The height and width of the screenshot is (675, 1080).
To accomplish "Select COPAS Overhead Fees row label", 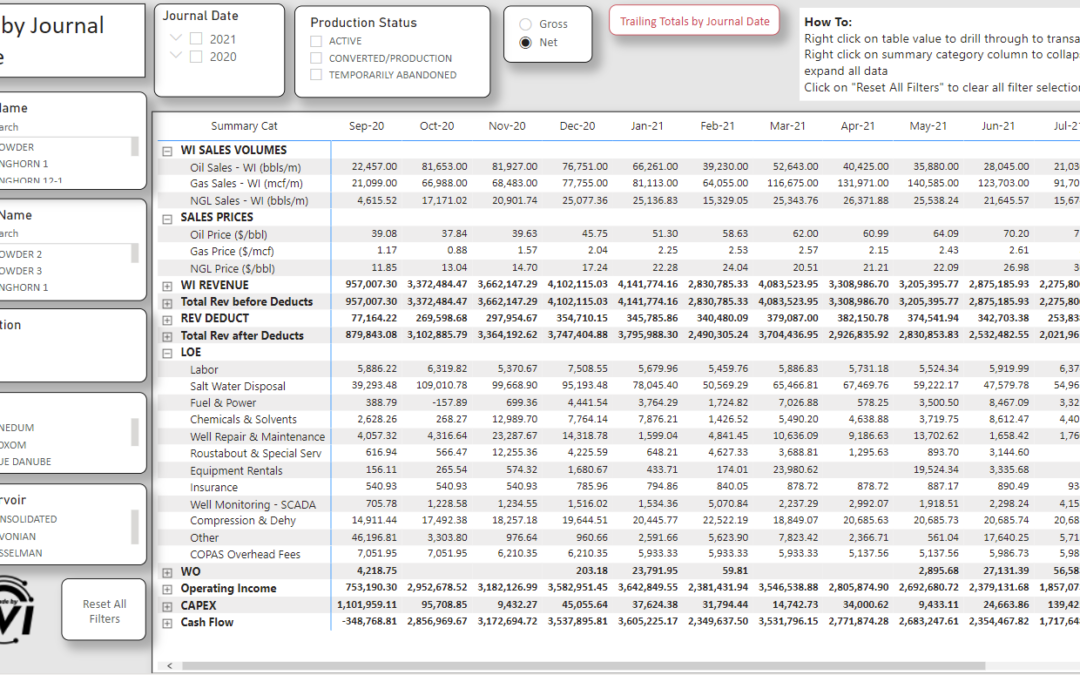I will click(x=245, y=554).
